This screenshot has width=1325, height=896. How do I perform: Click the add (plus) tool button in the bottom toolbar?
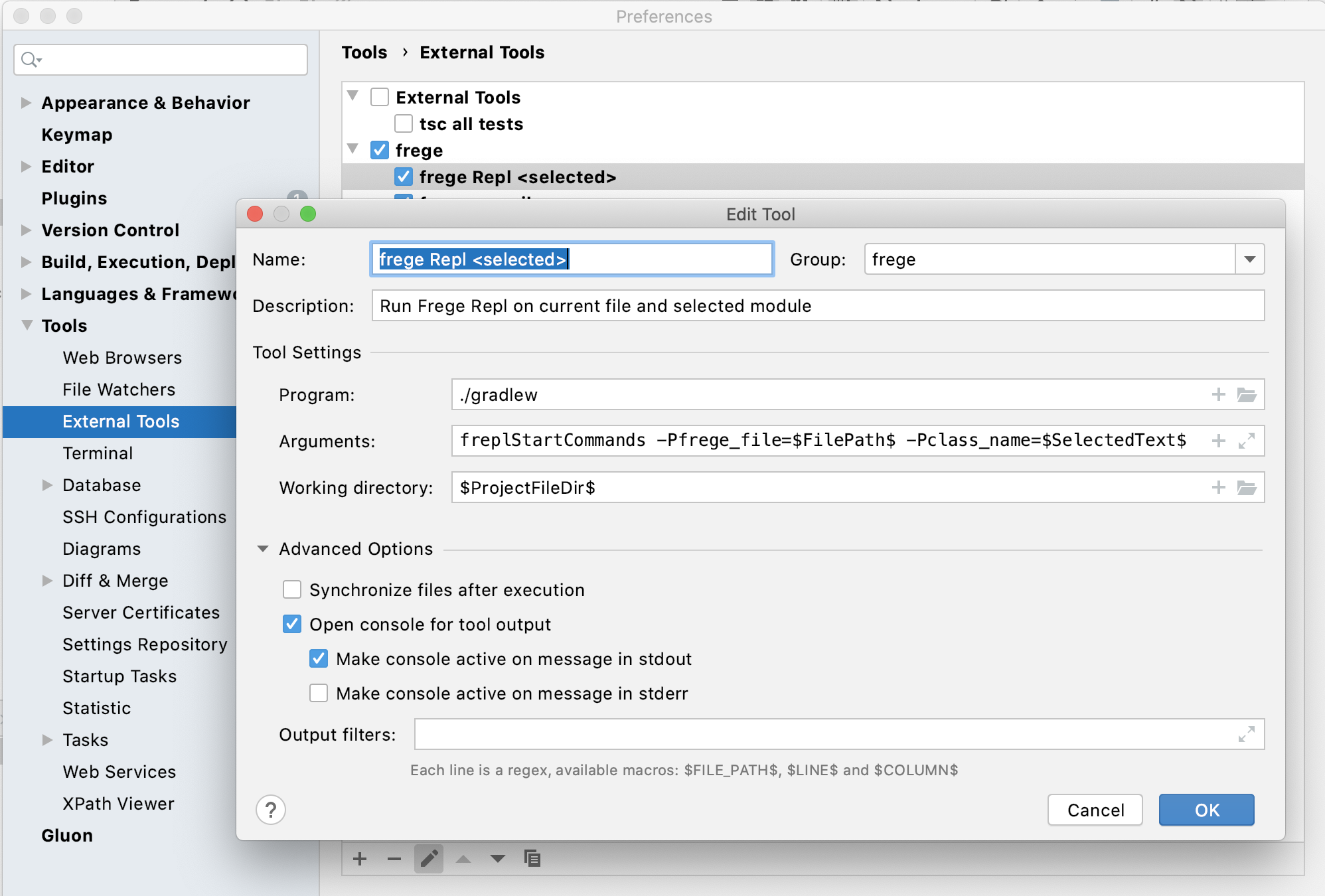click(360, 859)
